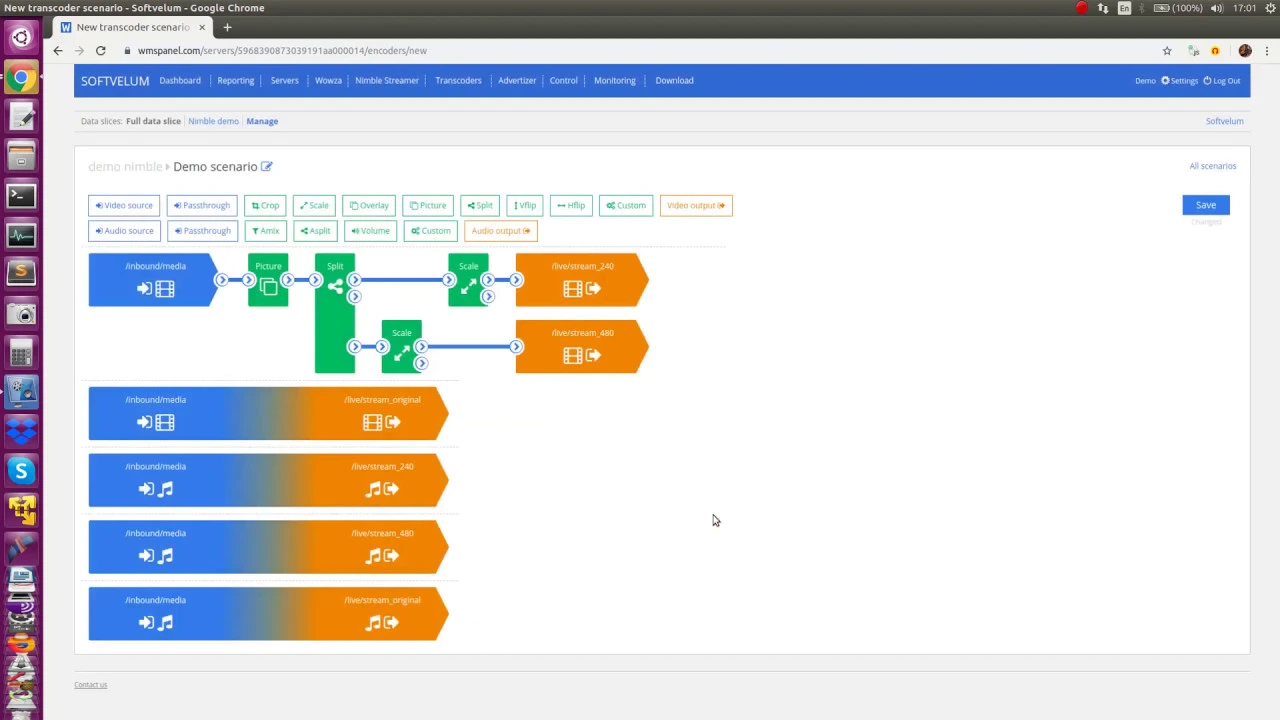Add an audio Custom filter
The height and width of the screenshot is (720, 1280).
[430, 230]
